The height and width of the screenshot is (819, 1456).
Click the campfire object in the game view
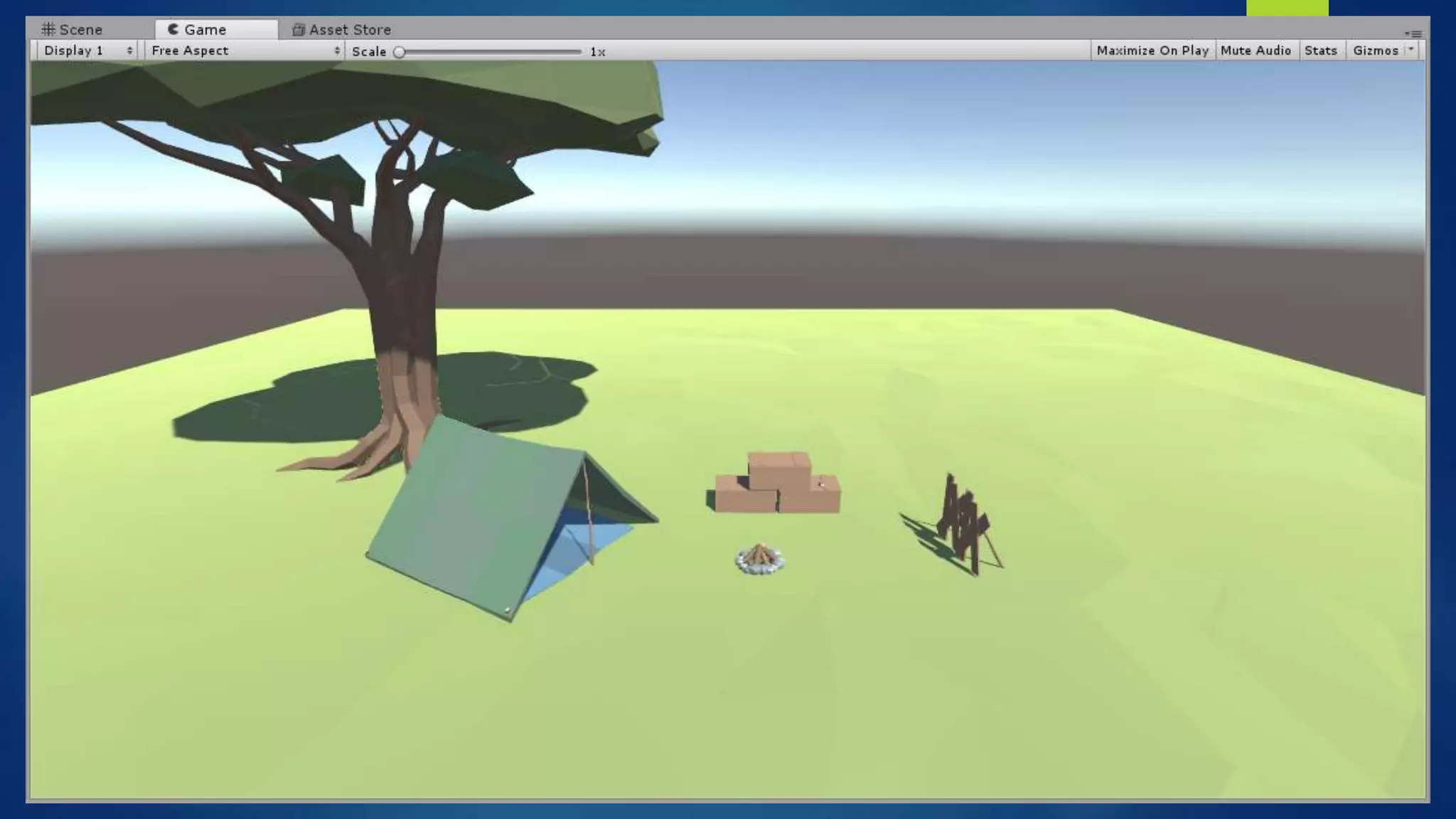click(x=759, y=559)
